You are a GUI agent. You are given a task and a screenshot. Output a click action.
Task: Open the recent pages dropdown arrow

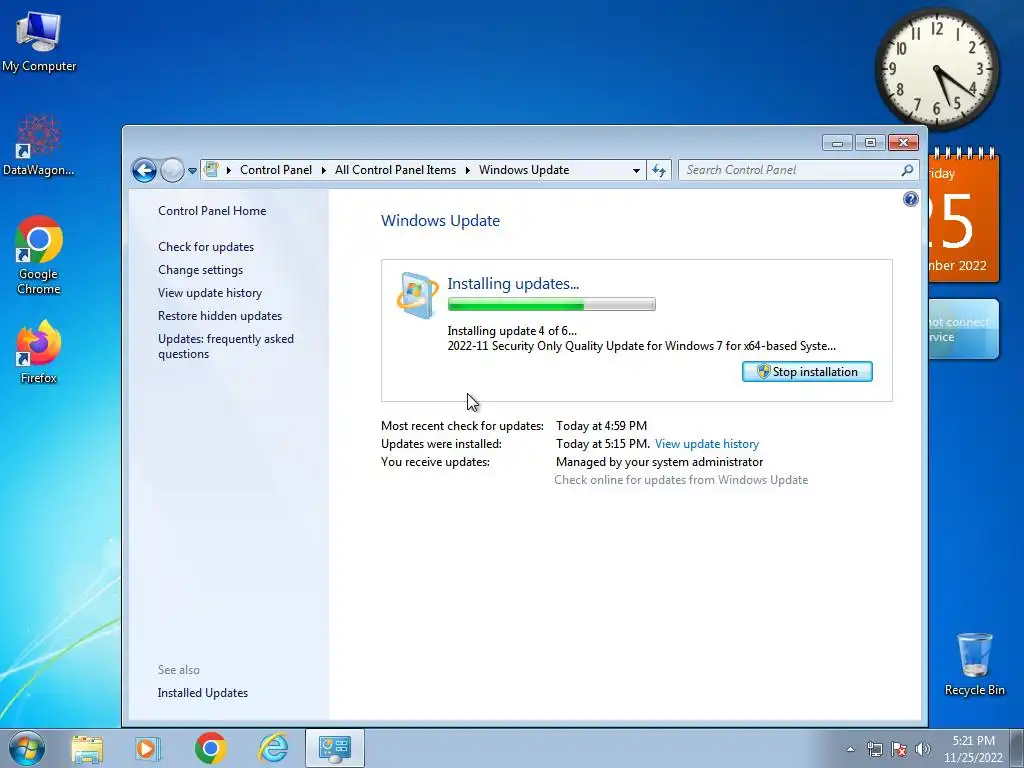(193, 170)
